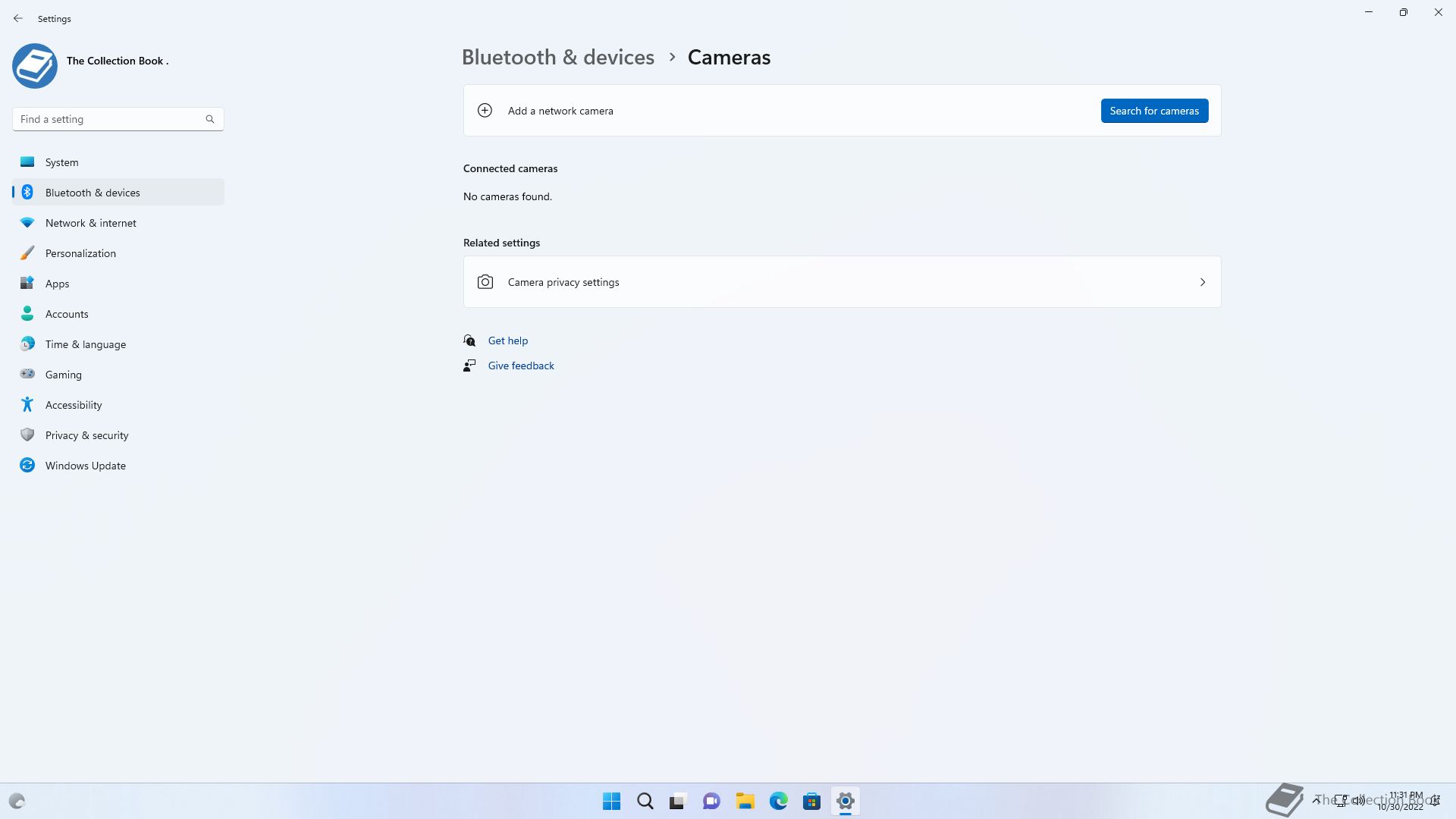Open Microsoft Store from the taskbar

click(x=811, y=801)
